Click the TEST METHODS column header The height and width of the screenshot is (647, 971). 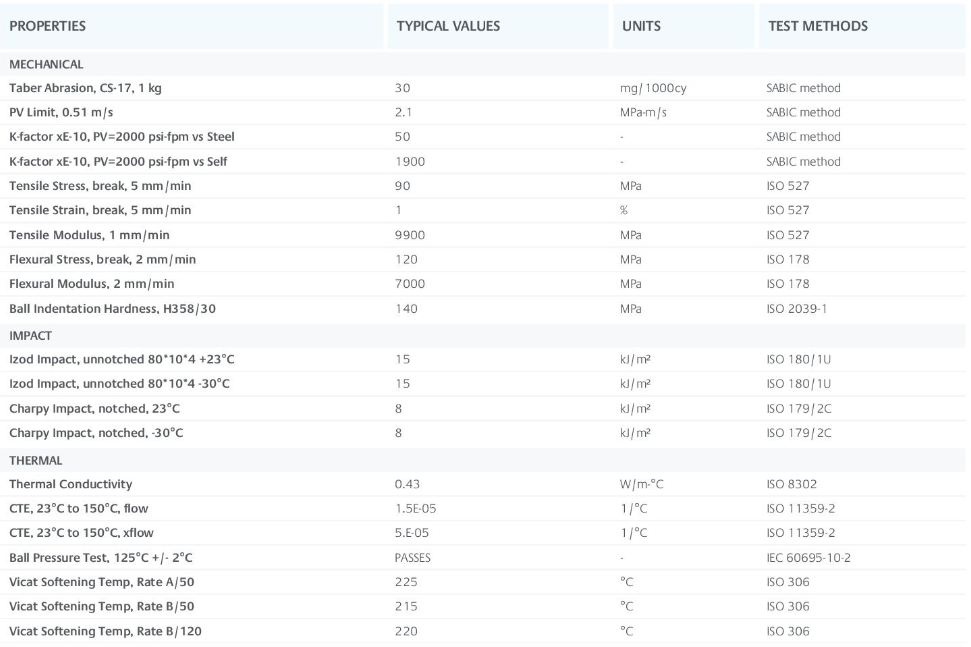click(817, 26)
